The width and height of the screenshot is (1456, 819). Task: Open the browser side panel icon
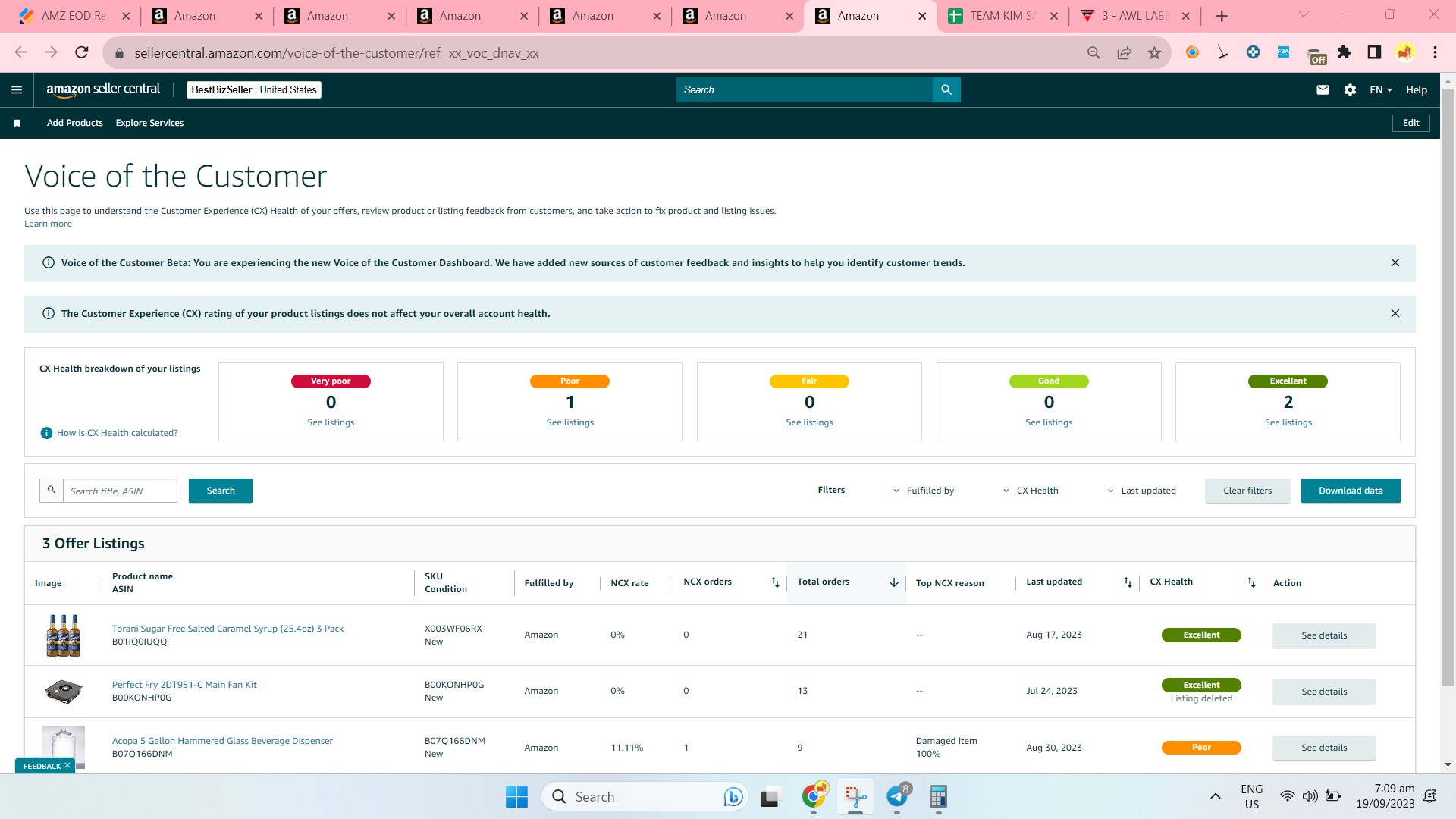tap(1374, 52)
